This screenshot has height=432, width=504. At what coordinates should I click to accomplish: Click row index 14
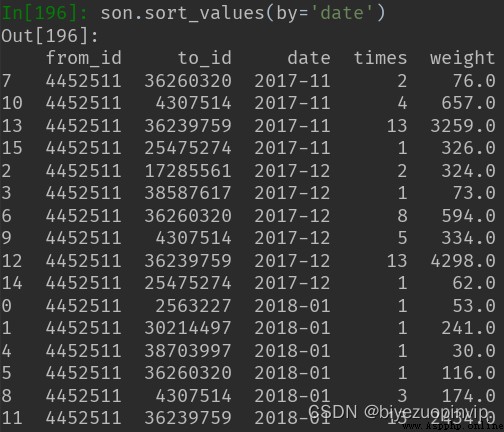pos(12,283)
